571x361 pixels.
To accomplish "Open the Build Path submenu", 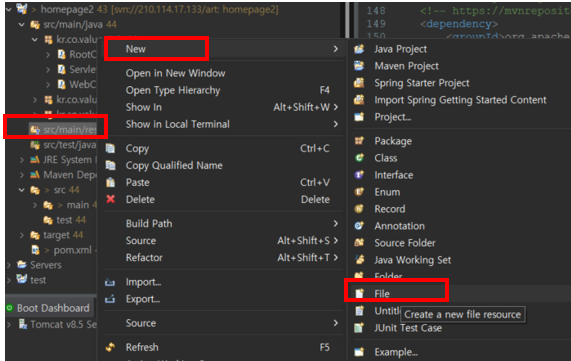I will [x=224, y=223].
